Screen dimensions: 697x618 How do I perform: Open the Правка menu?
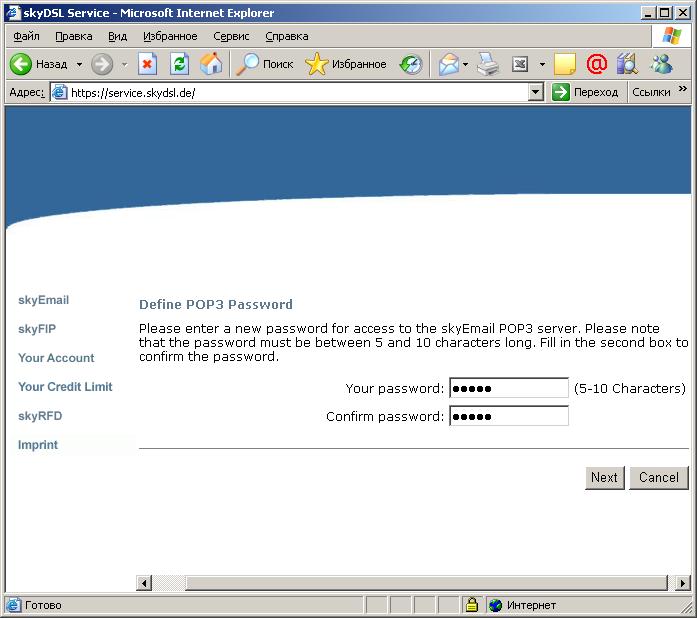(x=74, y=36)
